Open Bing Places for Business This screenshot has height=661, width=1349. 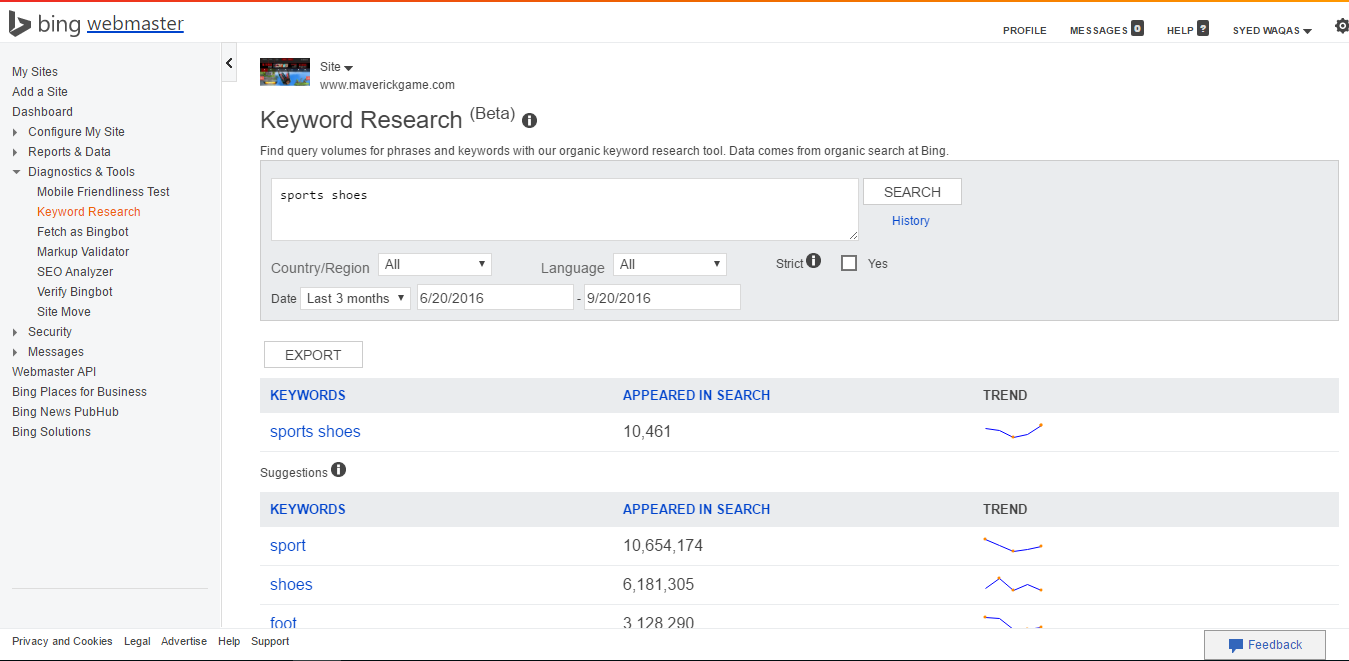(x=79, y=392)
